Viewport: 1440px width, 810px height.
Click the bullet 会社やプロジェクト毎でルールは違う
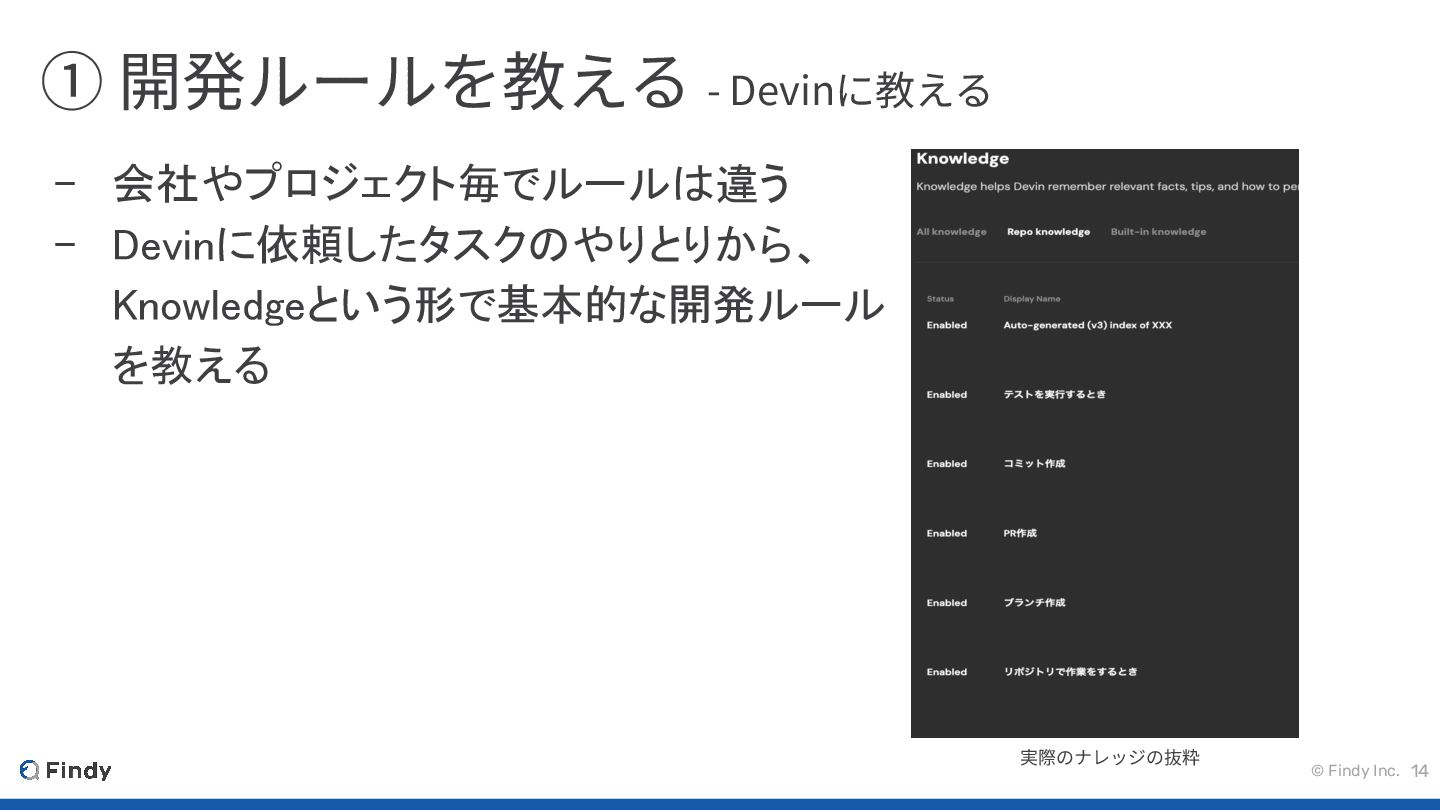[x=452, y=183]
